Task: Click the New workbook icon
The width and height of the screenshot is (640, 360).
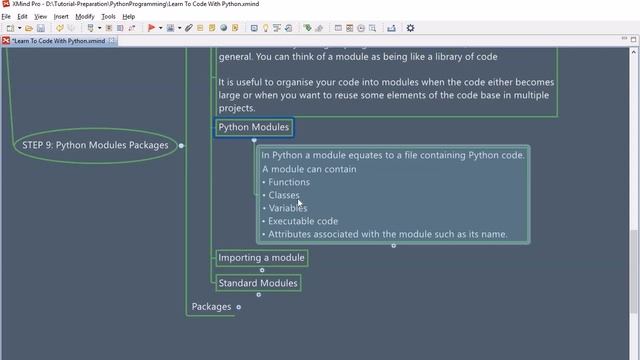Action: pos(10,28)
